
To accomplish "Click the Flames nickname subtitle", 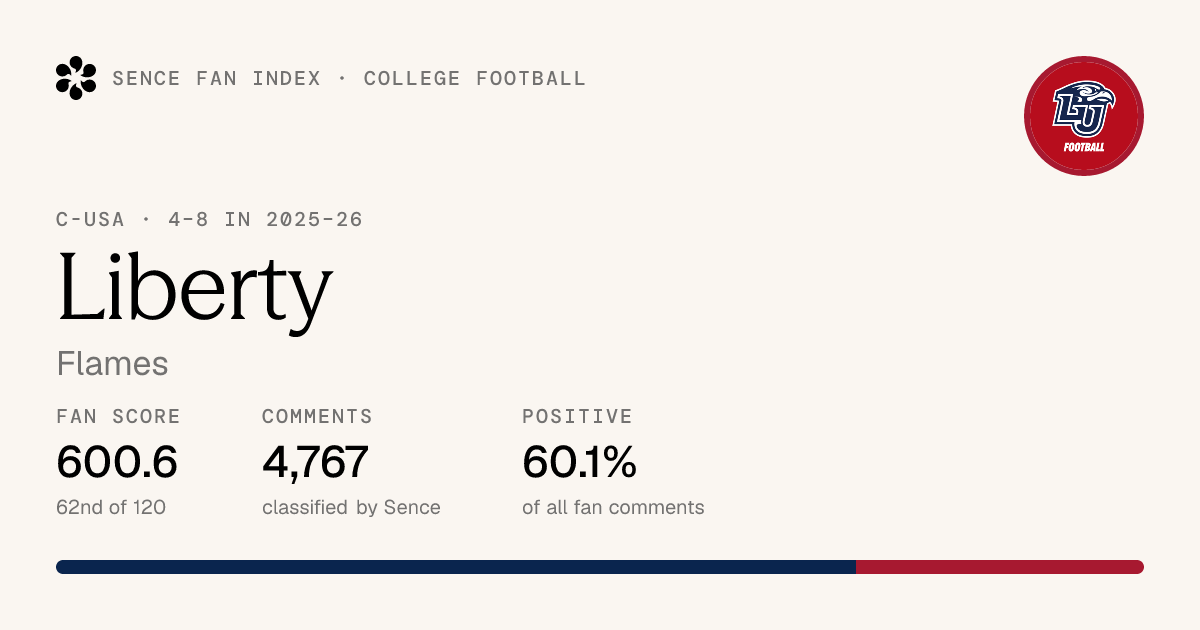I will [112, 364].
